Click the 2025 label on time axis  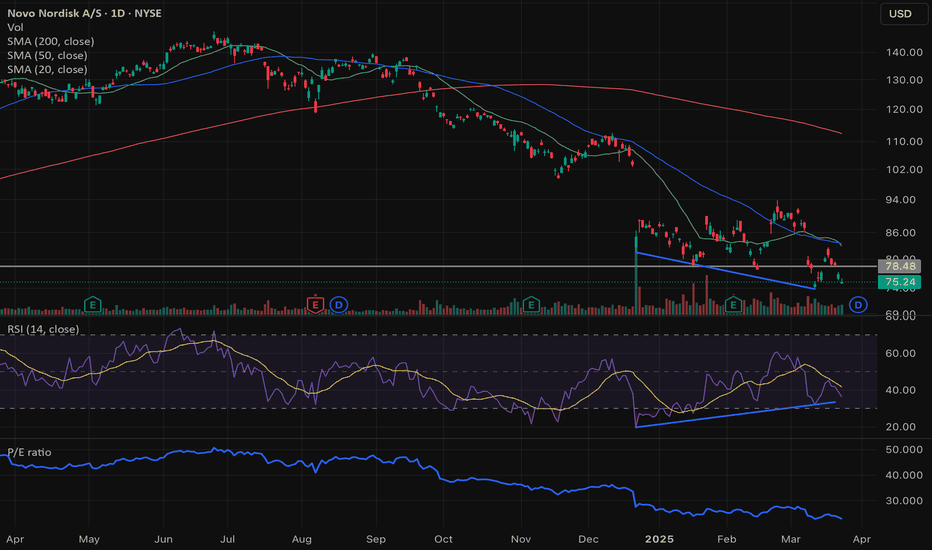click(660, 539)
